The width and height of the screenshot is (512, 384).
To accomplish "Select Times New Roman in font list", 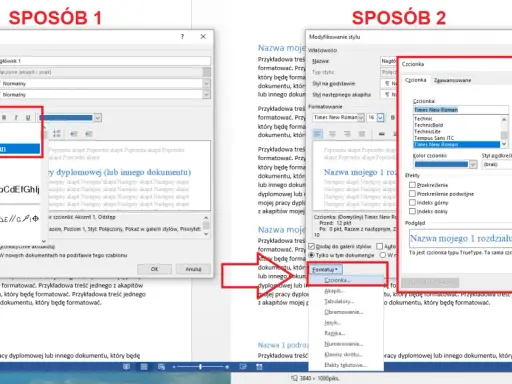I will click(456, 144).
